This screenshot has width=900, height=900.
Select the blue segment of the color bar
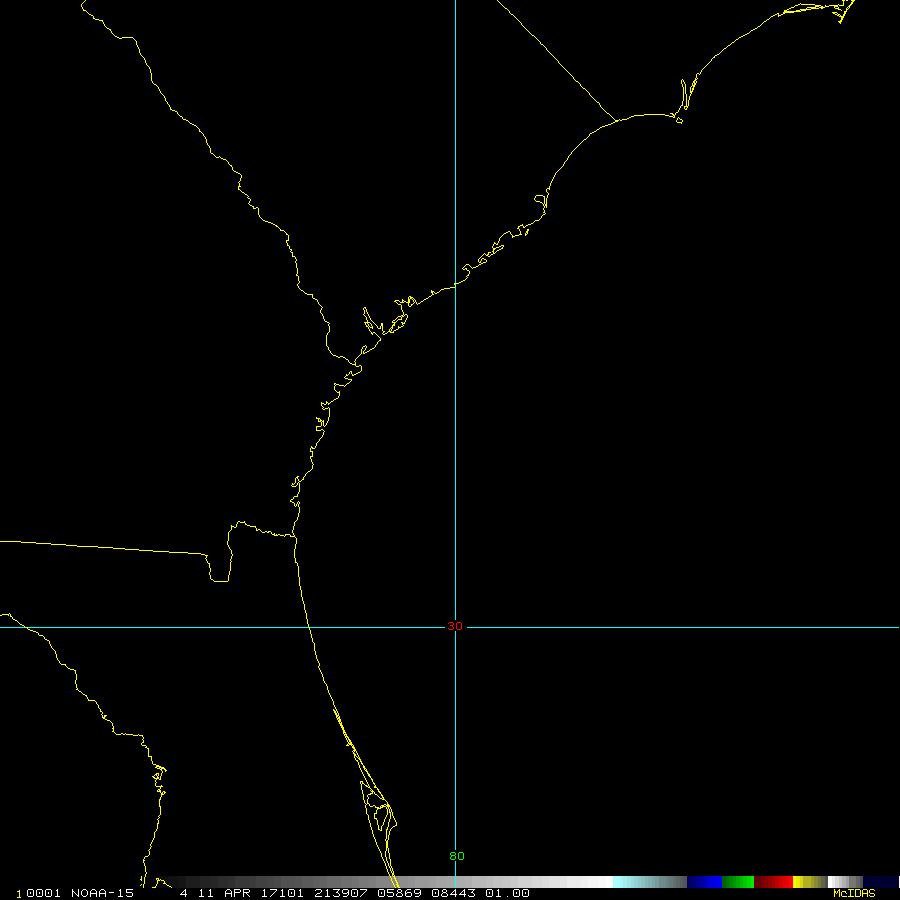(x=704, y=882)
